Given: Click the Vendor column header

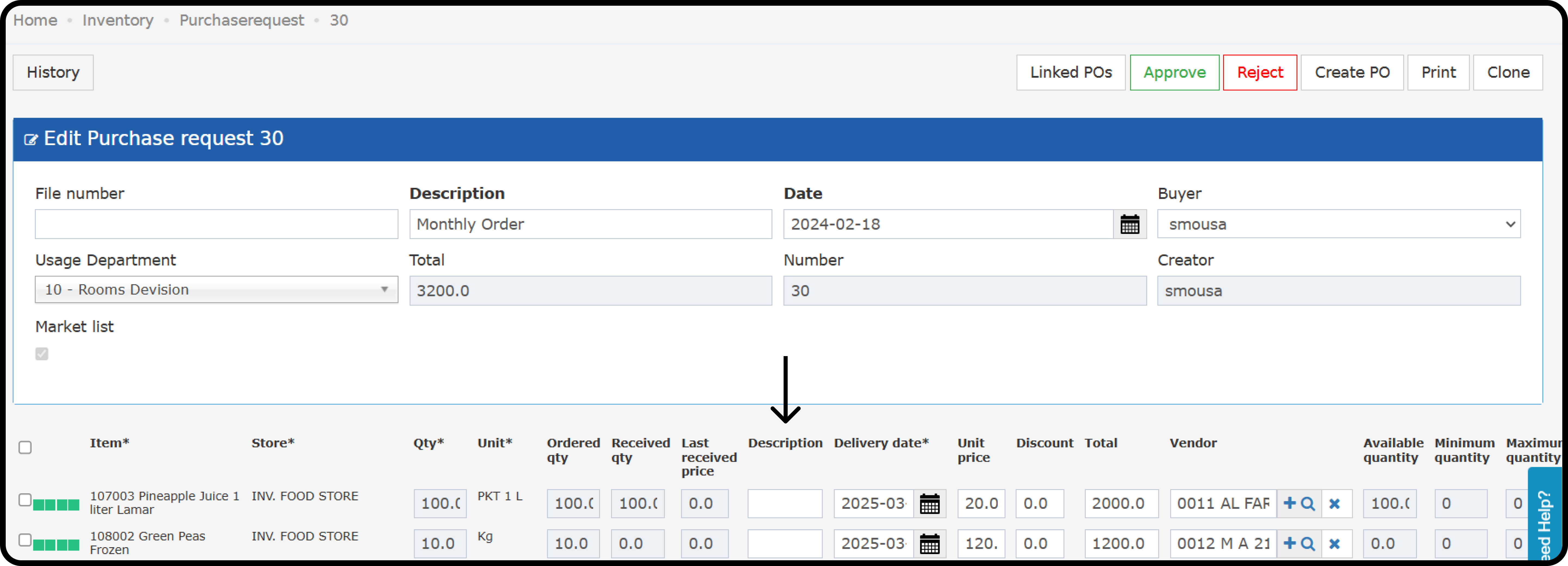Looking at the screenshot, I should [1193, 443].
